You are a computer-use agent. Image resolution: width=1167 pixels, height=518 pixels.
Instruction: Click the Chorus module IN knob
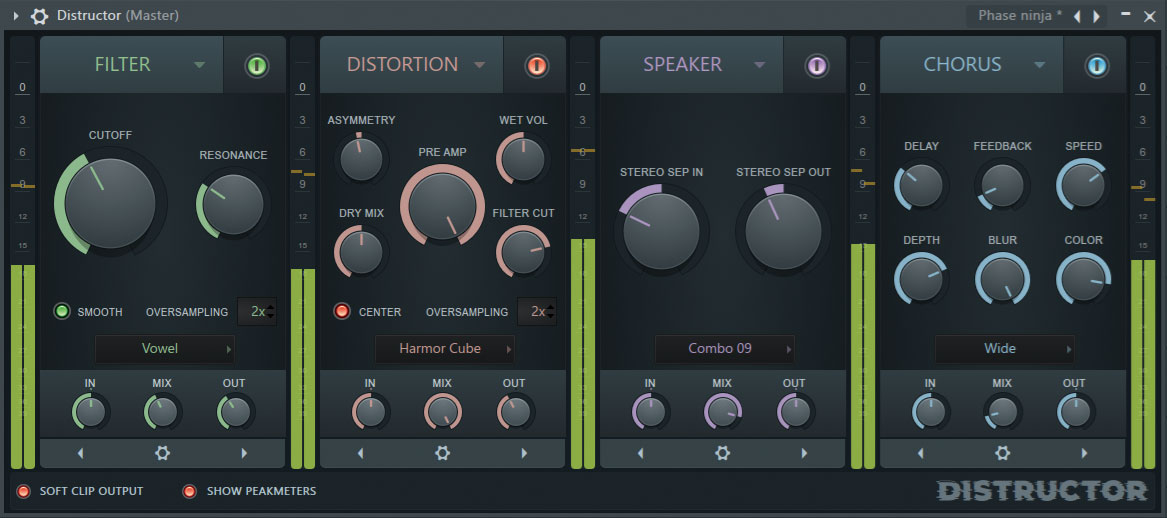click(930, 412)
